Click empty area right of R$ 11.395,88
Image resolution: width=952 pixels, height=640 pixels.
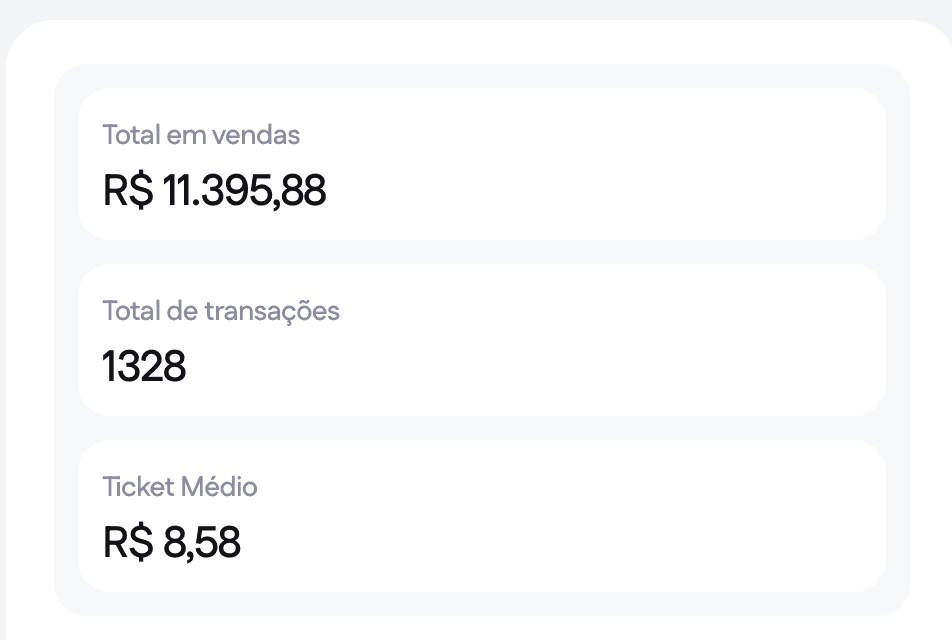click(600, 190)
